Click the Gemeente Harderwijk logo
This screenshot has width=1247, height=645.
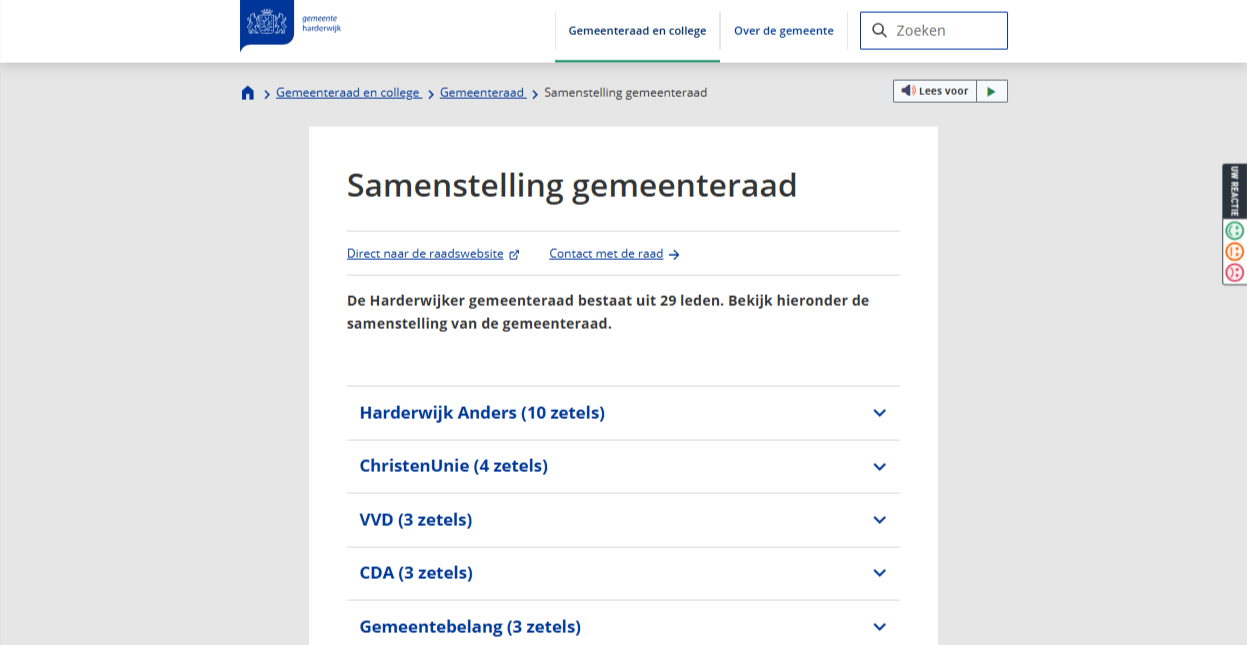click(291, 24)
